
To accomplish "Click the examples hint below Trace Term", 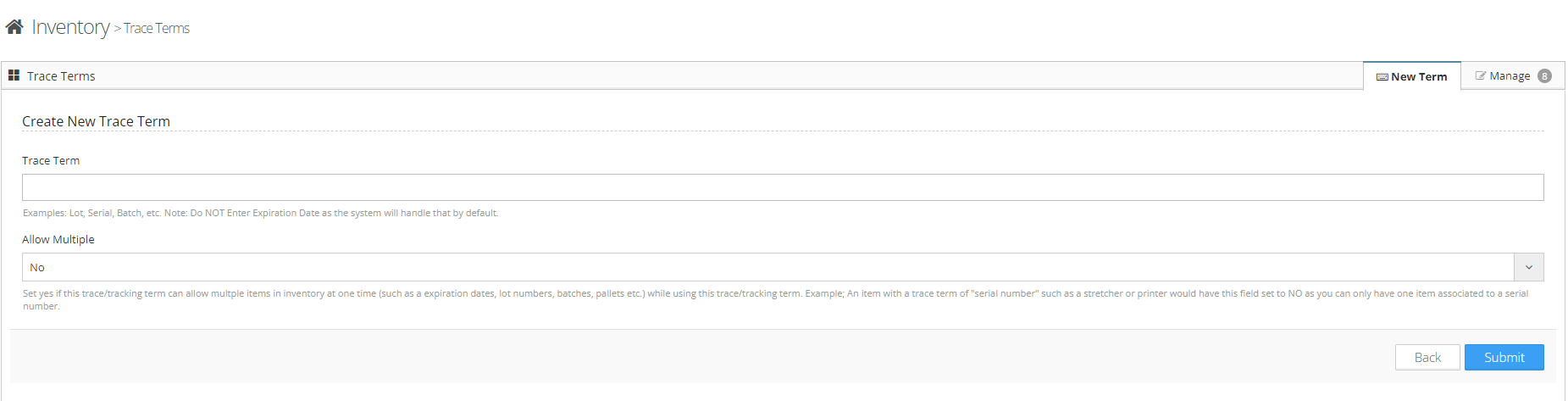I will (260, 213).
